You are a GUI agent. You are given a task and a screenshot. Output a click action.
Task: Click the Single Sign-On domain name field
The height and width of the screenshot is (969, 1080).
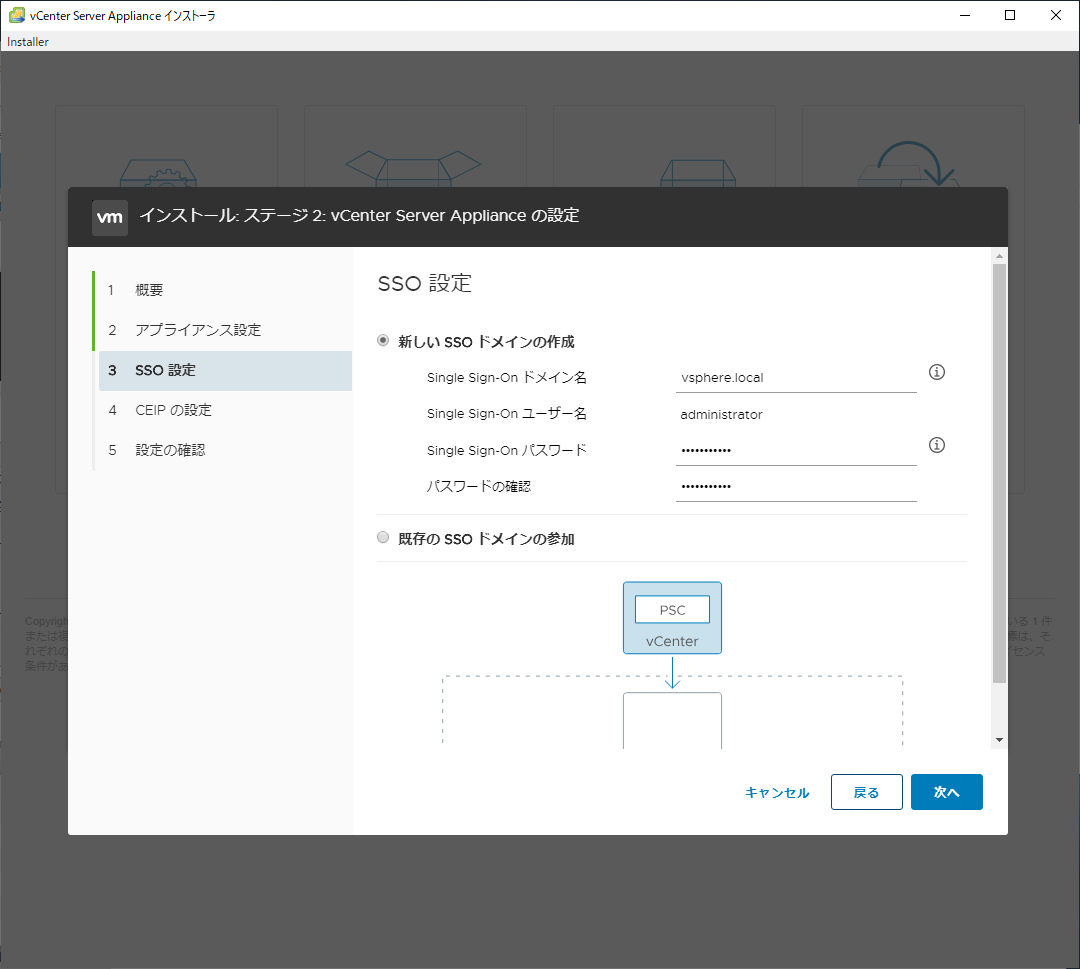(x=796, y=377)
